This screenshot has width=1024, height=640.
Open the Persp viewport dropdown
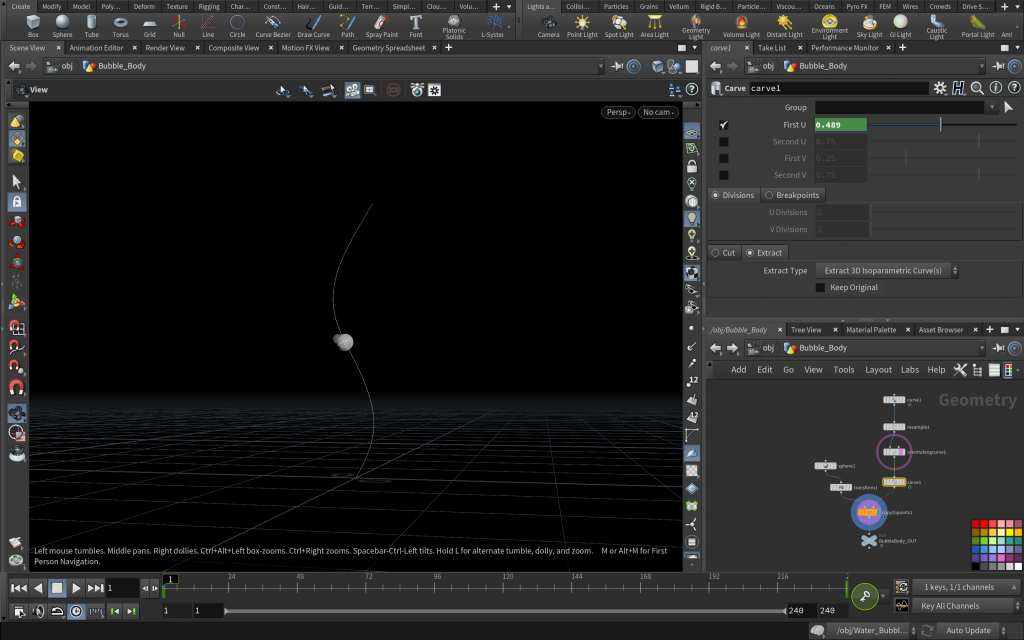[x=618, y=112]
